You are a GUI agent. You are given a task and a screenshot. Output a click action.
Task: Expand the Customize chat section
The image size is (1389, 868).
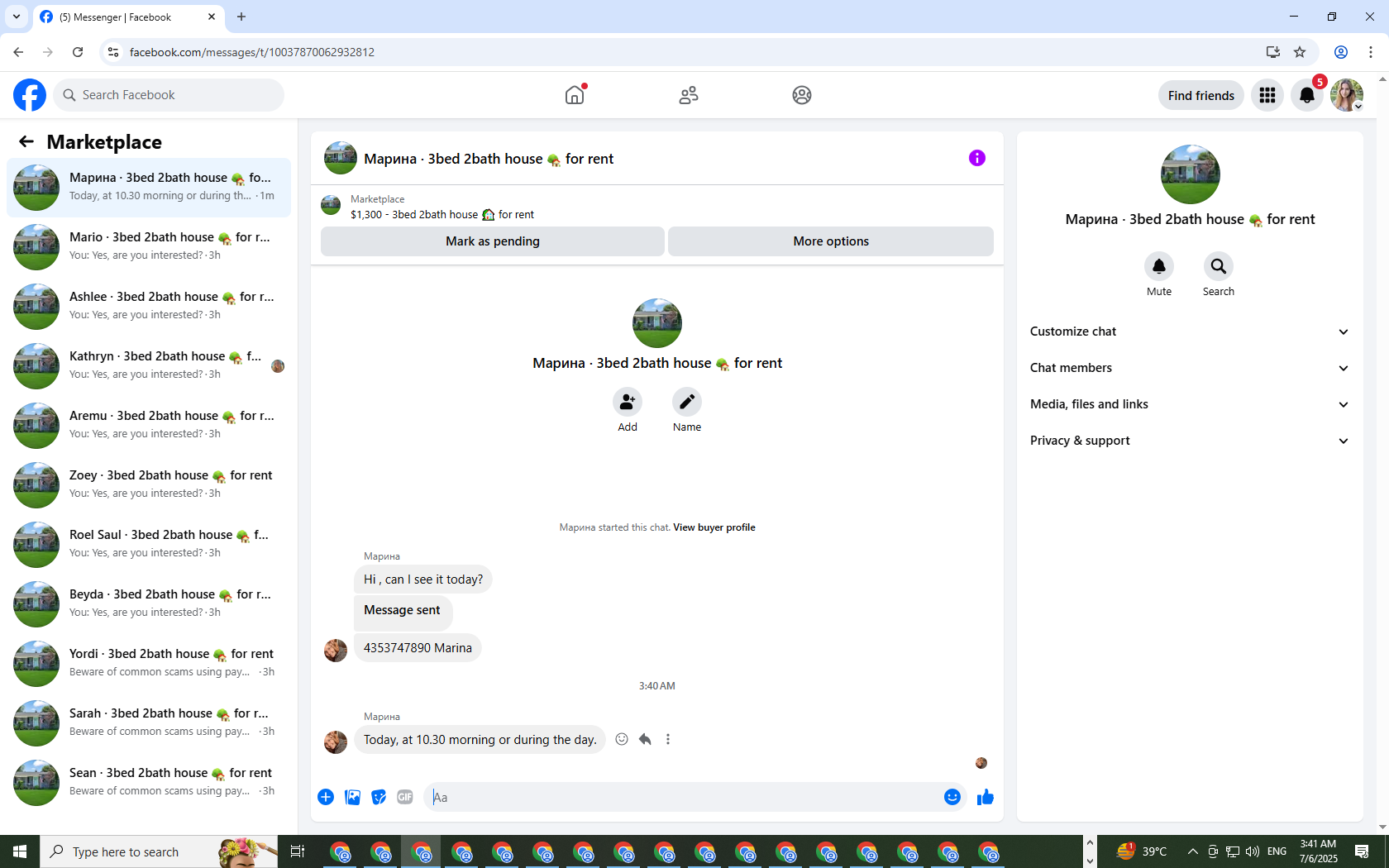pyautogui.click(x=1190, y=331)
